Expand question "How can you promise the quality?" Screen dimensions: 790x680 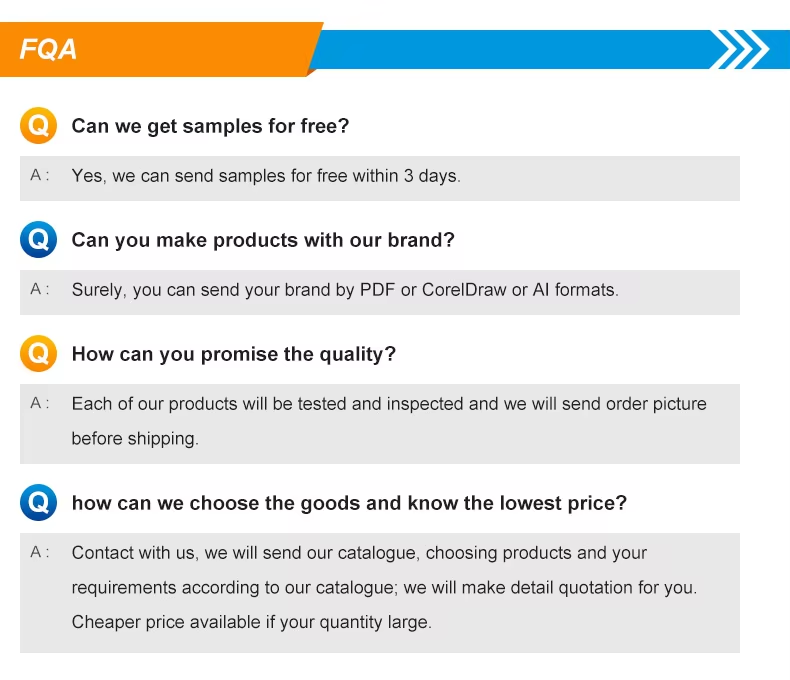coord(234,355)
